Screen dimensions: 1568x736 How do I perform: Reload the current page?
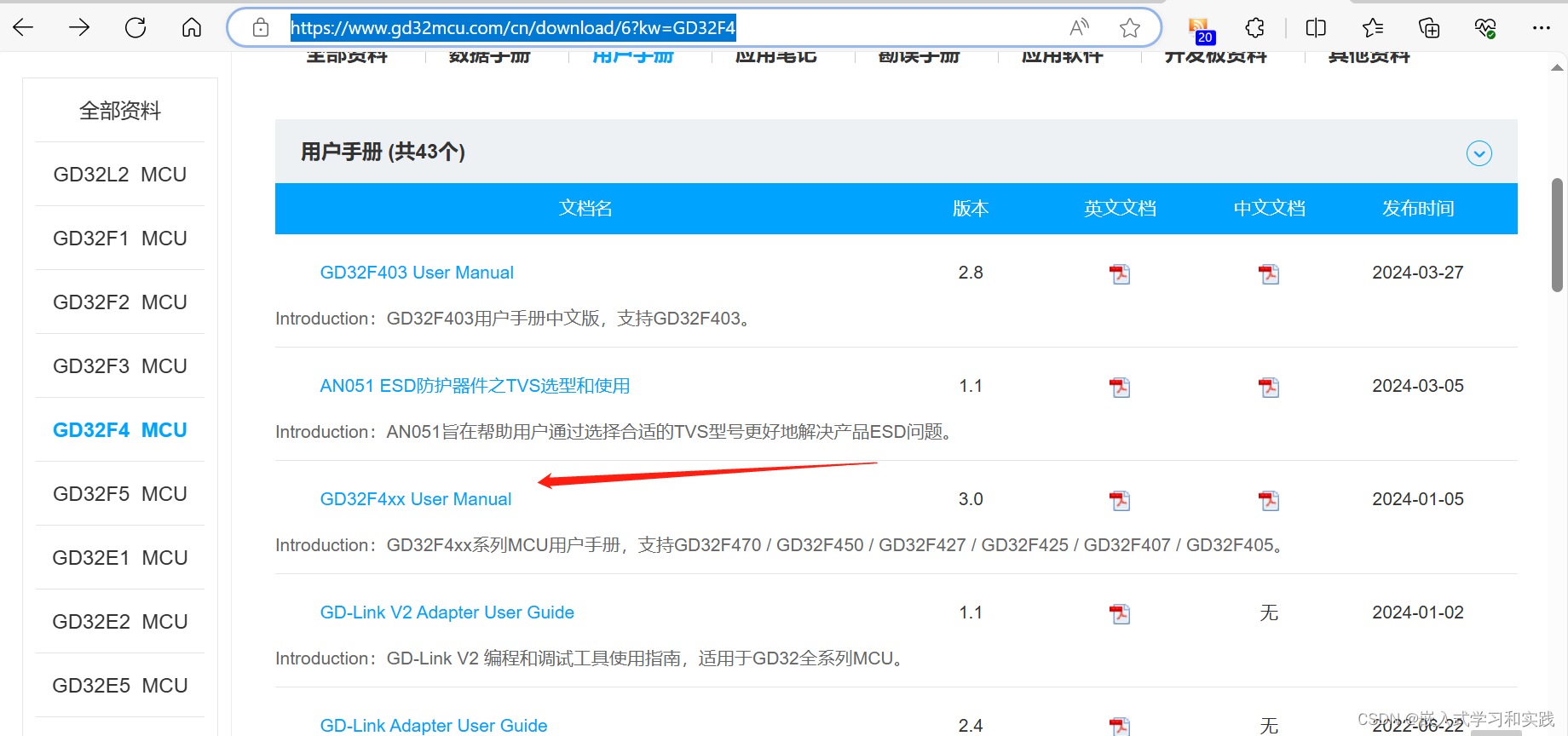pyautogui.click(x=135, y=27)
